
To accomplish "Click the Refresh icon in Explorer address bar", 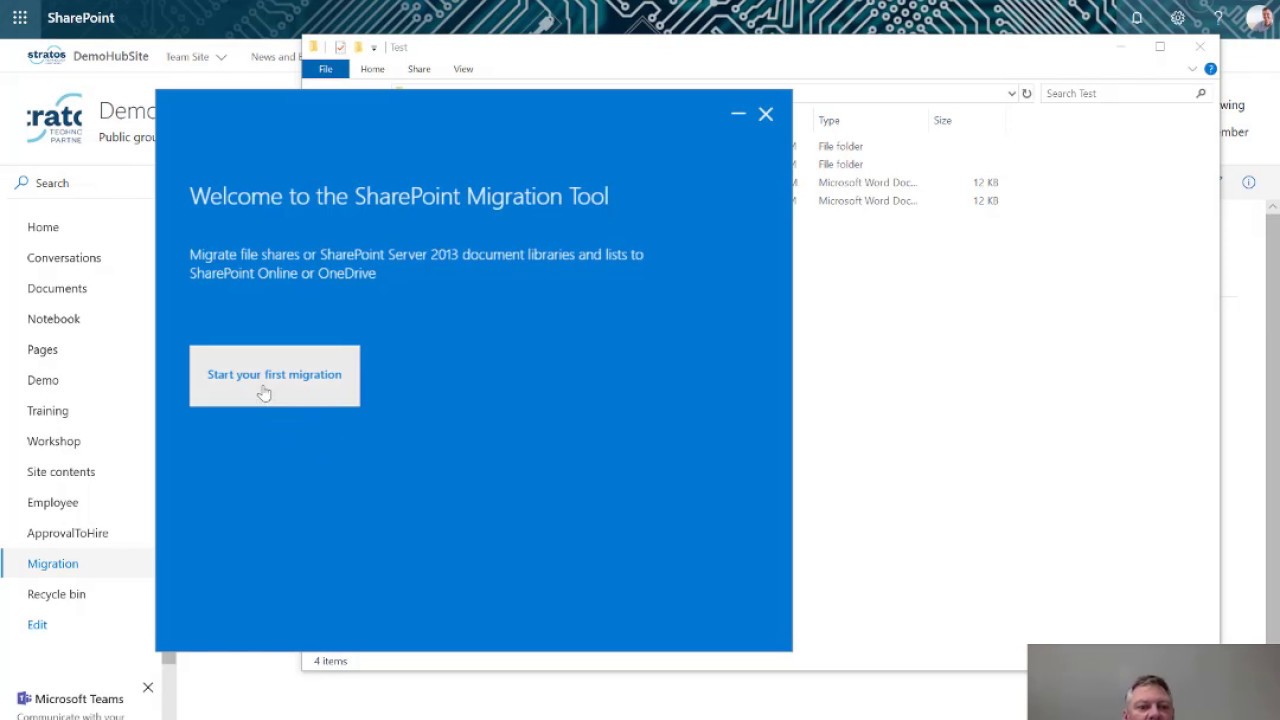I will pos(1026,94).
